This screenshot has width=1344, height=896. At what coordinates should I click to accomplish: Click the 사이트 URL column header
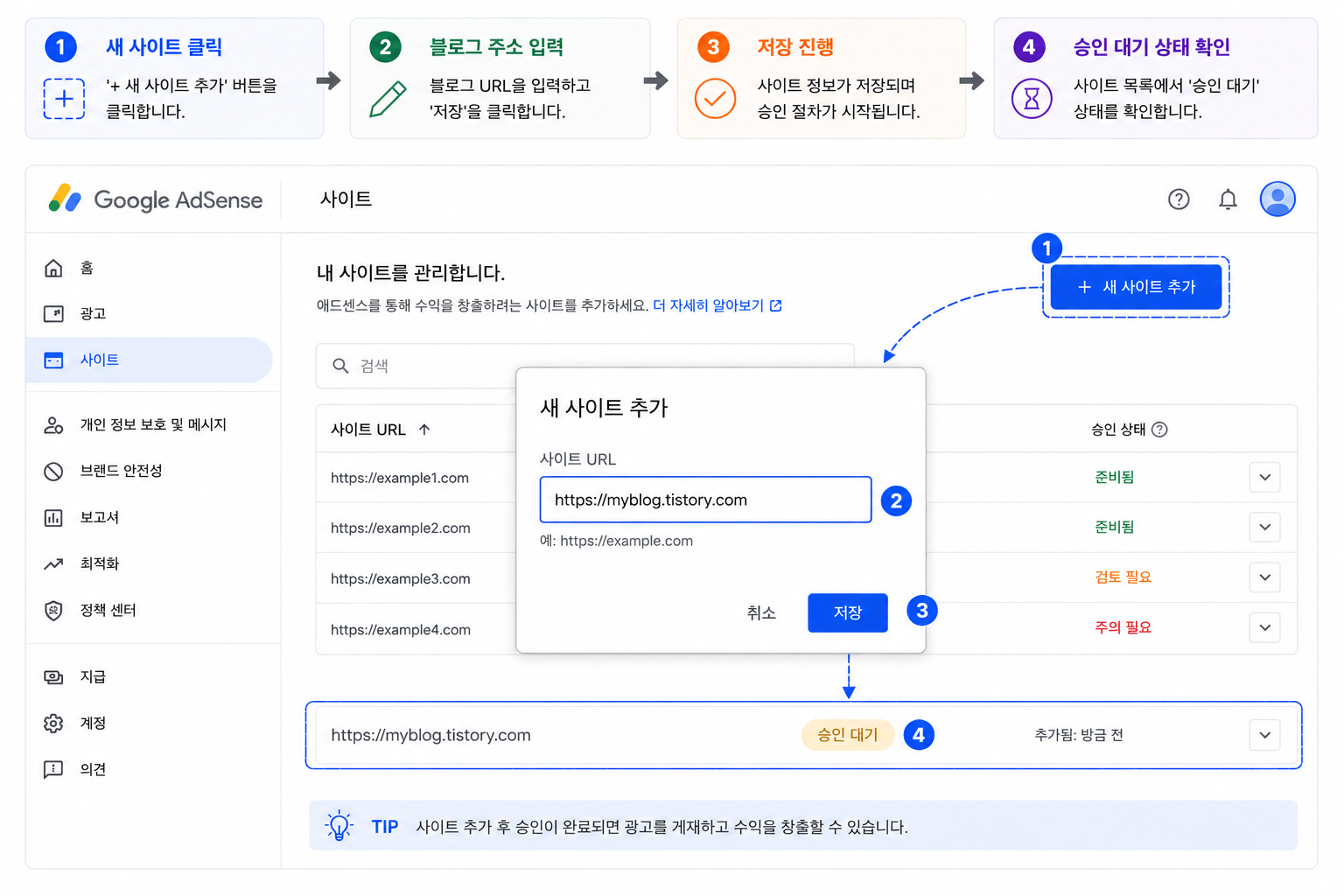(368, 430)
